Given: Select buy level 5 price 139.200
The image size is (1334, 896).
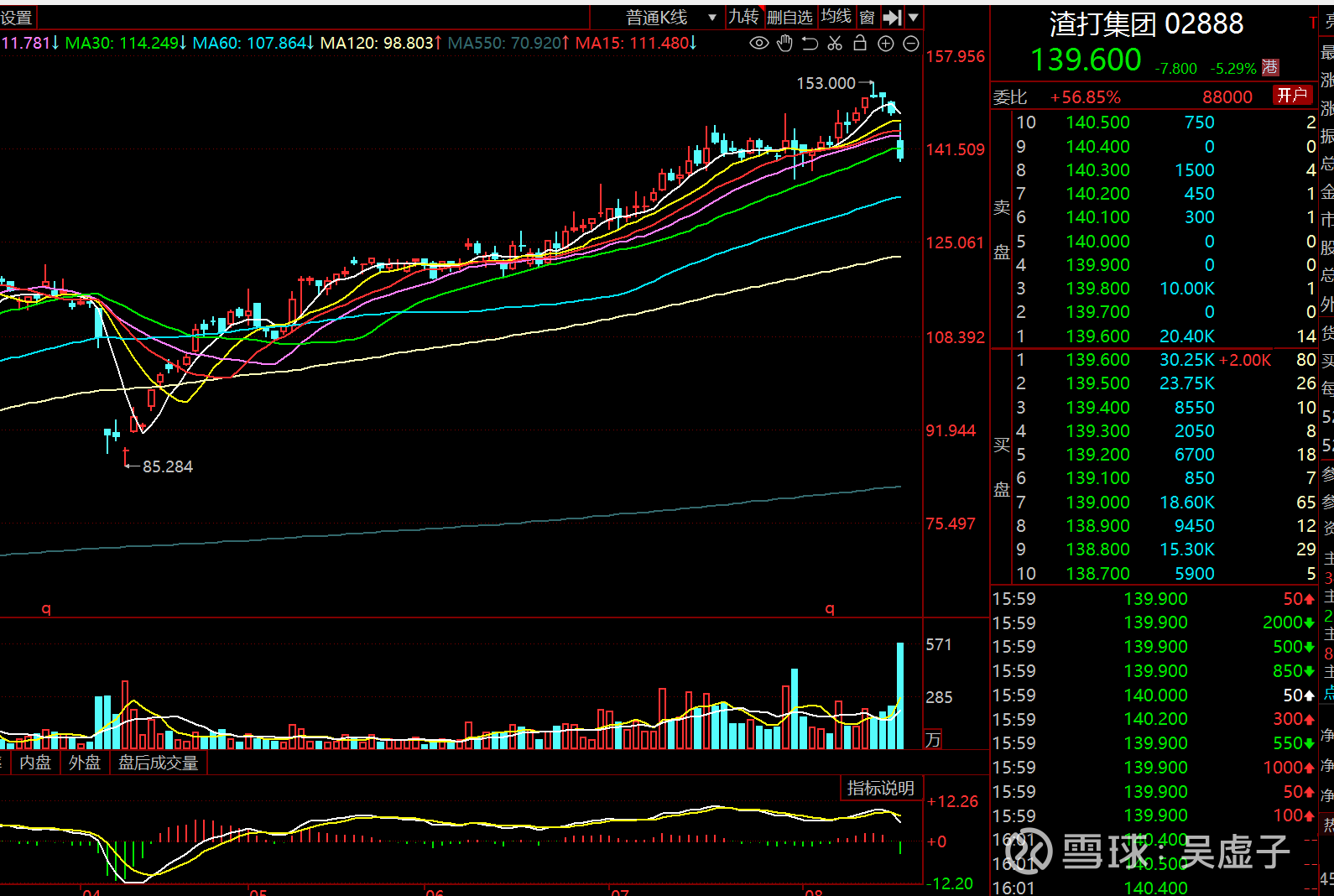Looking at the screenshot, I should 1097,454.
